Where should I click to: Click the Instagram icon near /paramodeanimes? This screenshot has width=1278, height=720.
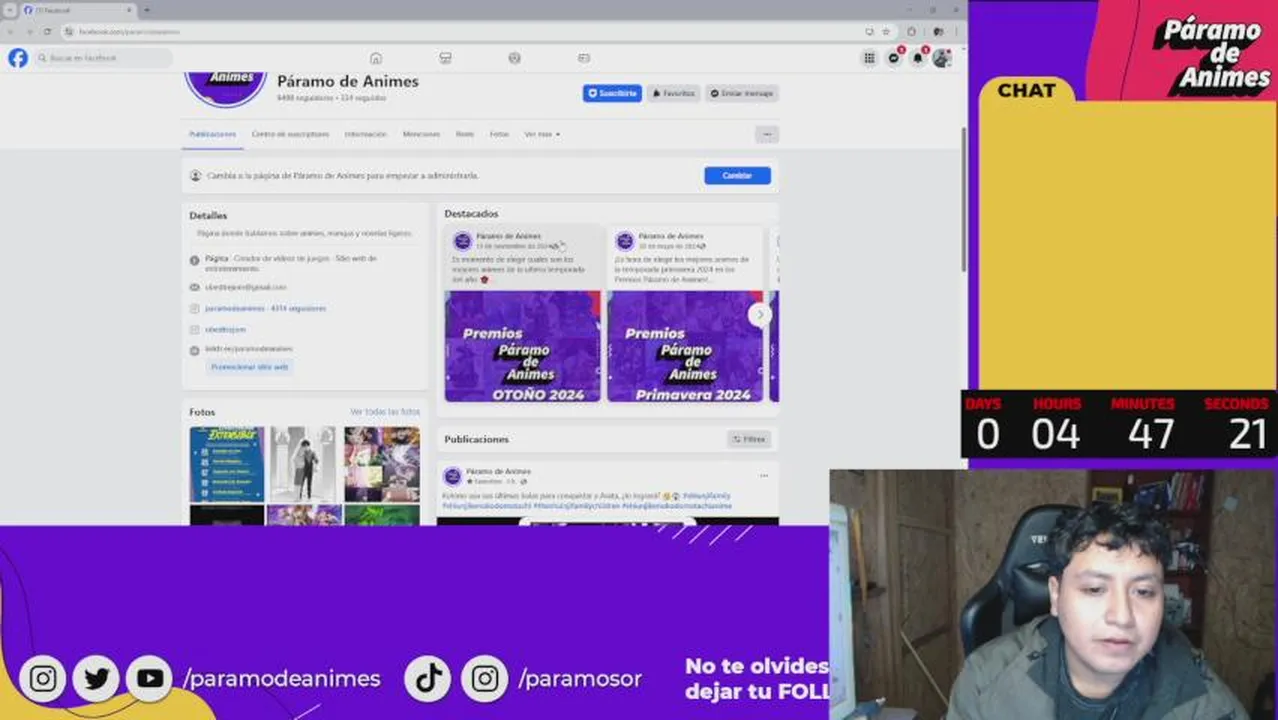42,679
